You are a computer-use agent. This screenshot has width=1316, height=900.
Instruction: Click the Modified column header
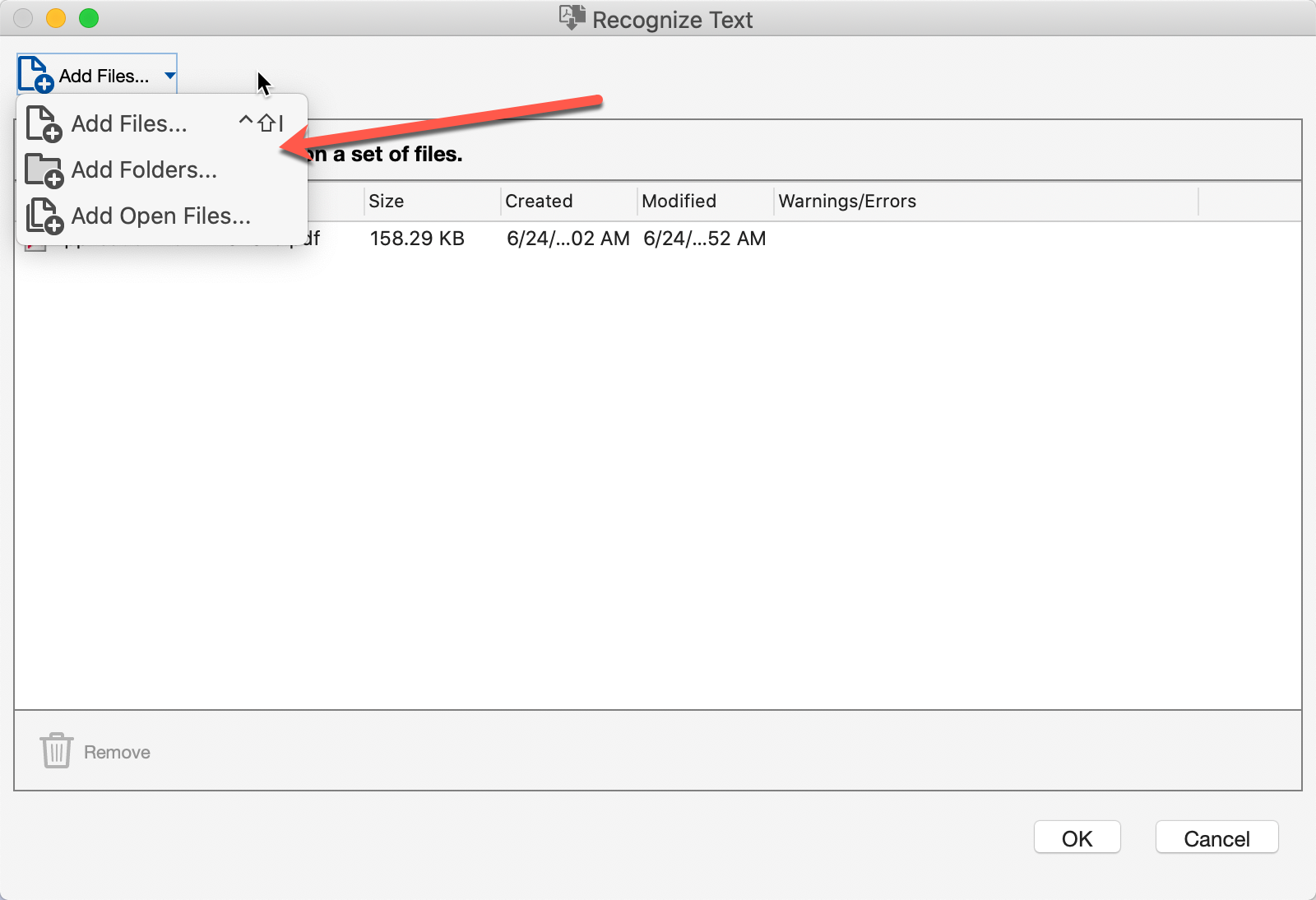pos(679,201)
